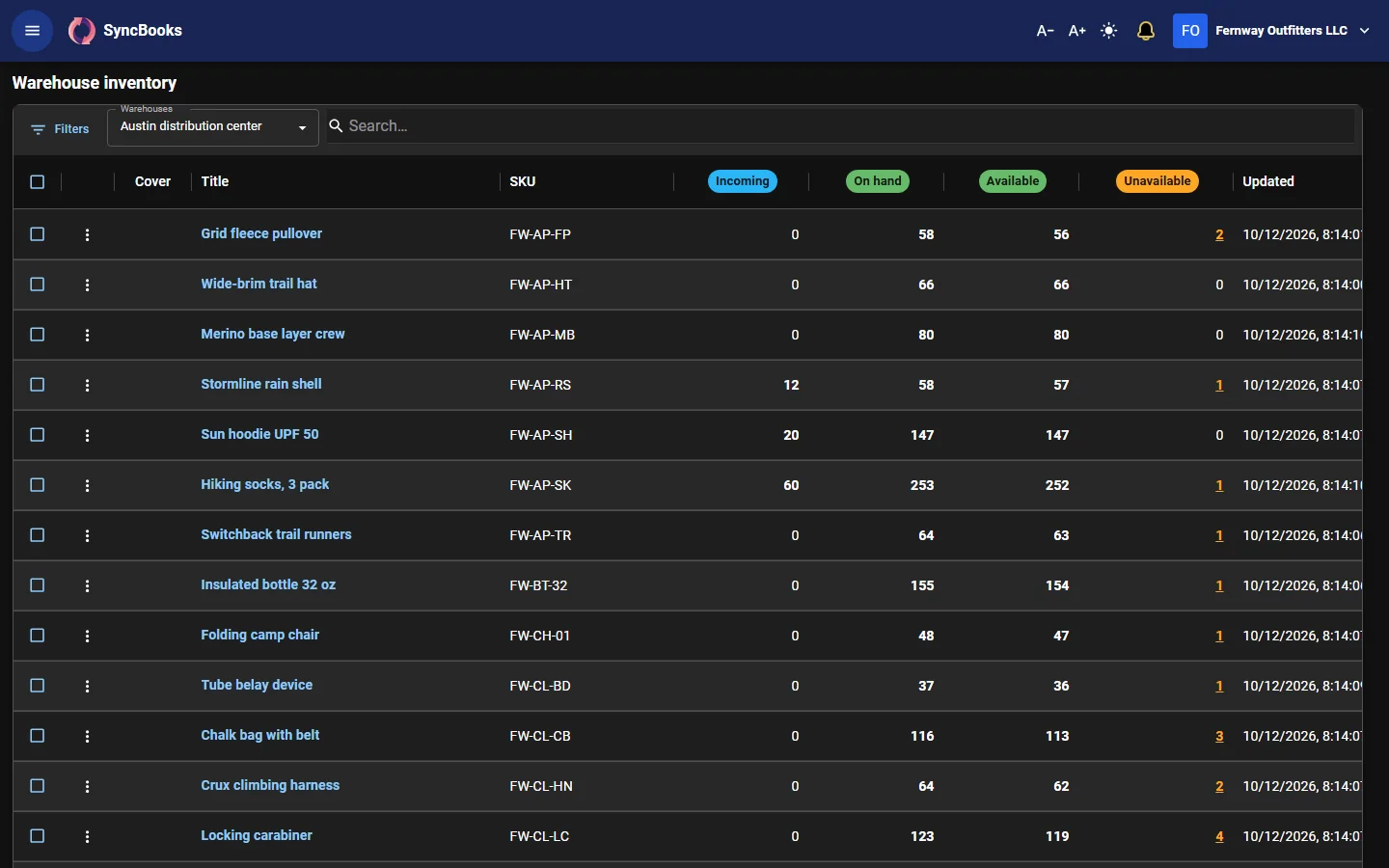This screenshot has height=868, width=1389.
Task: Open the Crux climbing harness link
Action: tap(270, 785)
